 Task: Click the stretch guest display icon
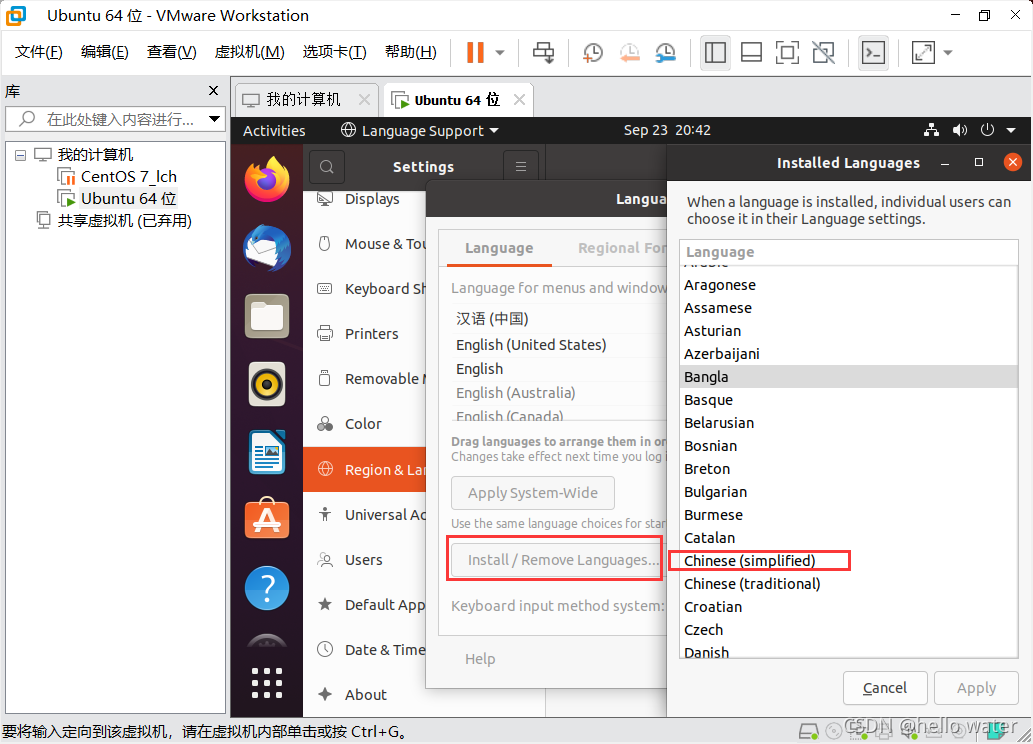tap(923, 53)
